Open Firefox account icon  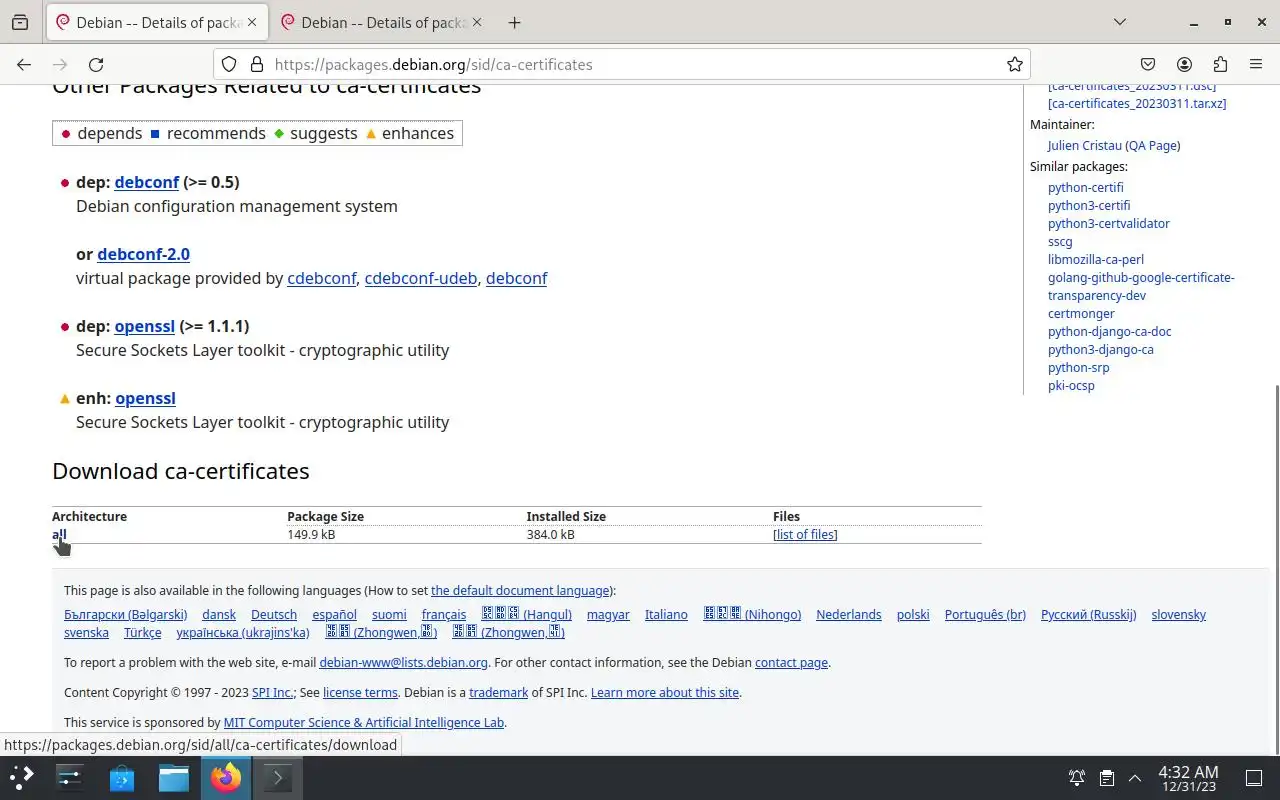(1184, 64)
